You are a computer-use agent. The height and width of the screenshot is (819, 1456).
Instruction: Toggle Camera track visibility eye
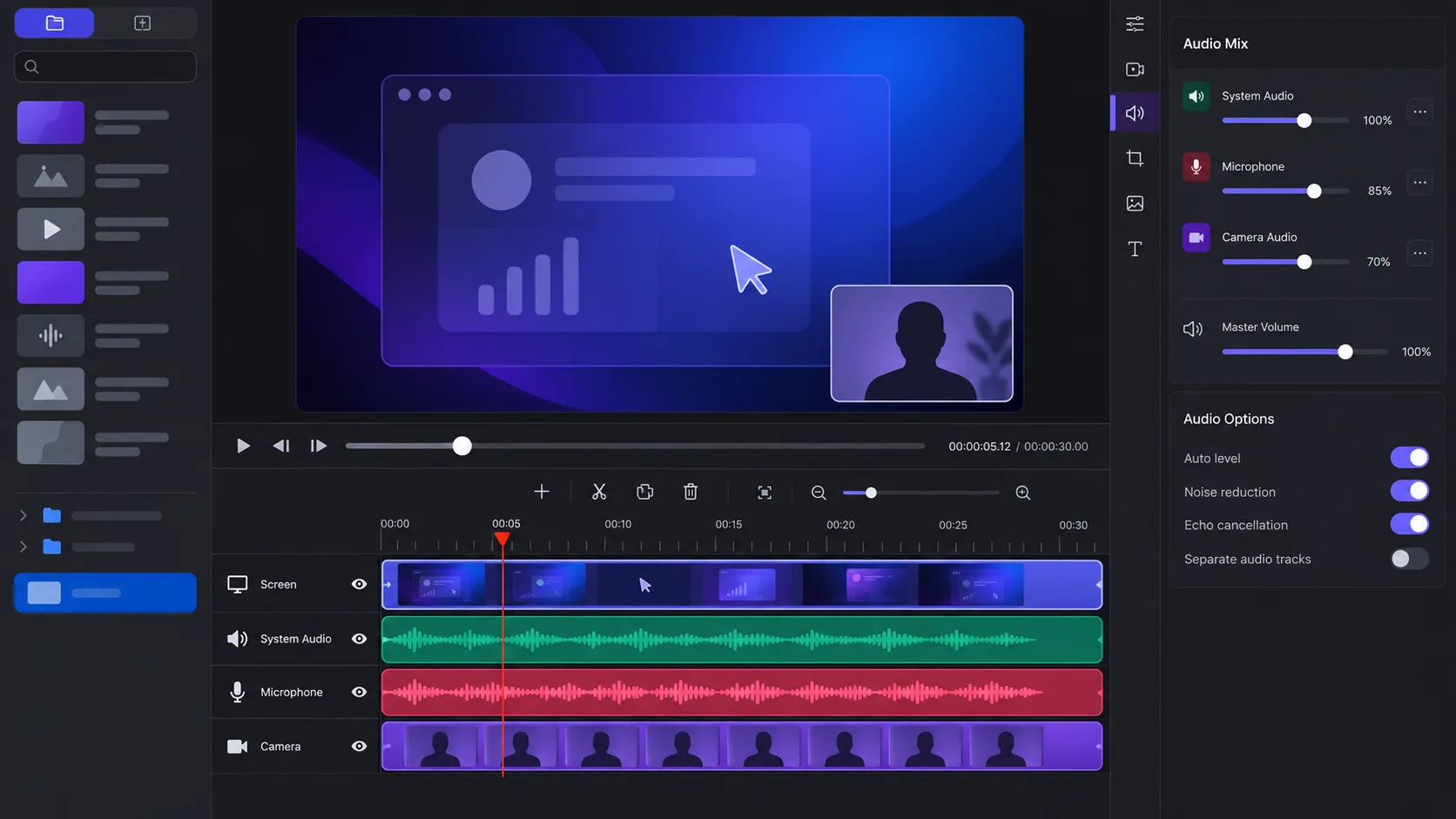click(359, 747)
